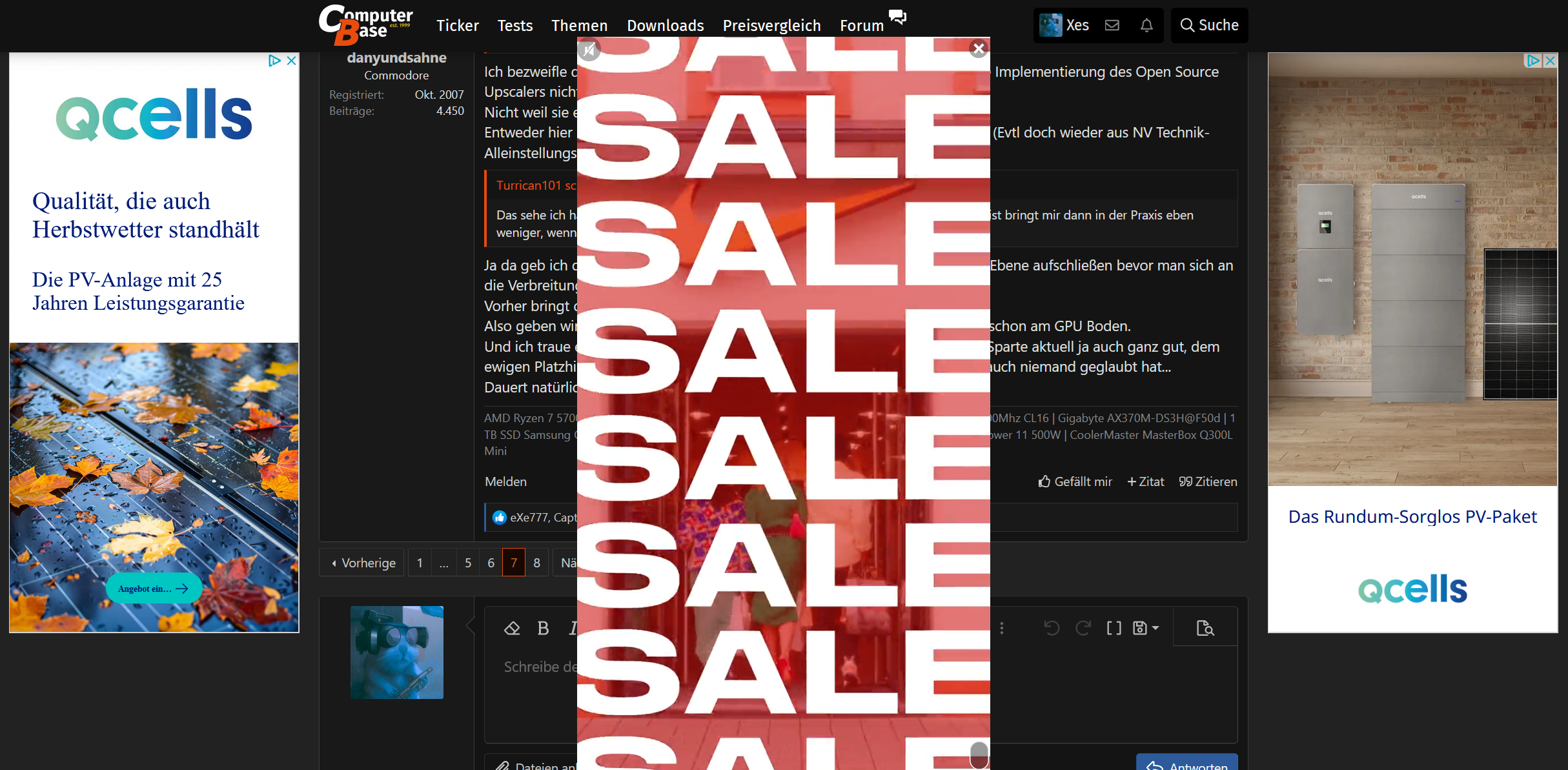The width and height of the screenshot is (1568, 770).
Task: Close the SALE overlay ad
Action: pyautogui.click(x=979, y=48)
